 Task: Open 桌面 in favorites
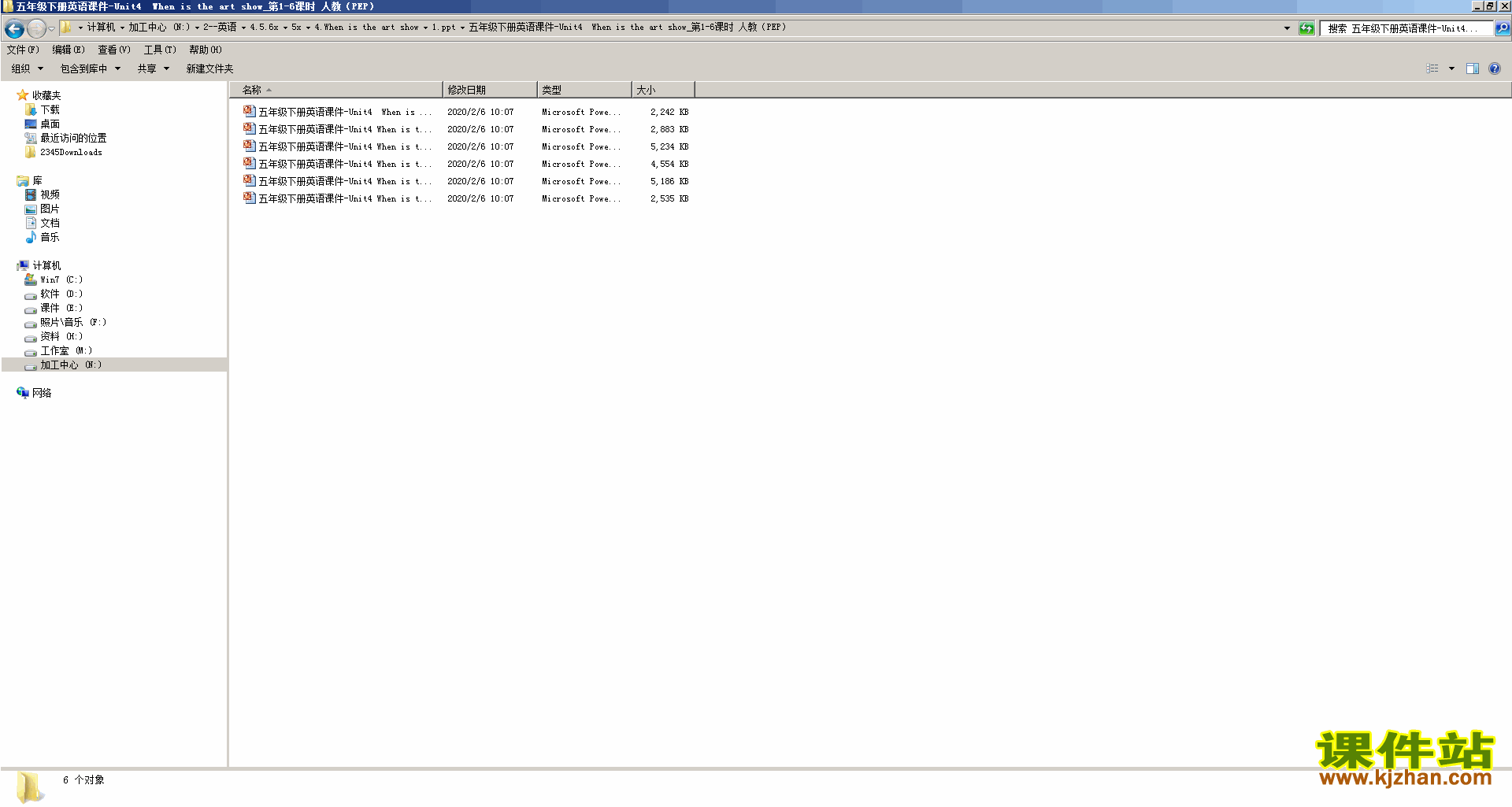(x=50, y=124)
